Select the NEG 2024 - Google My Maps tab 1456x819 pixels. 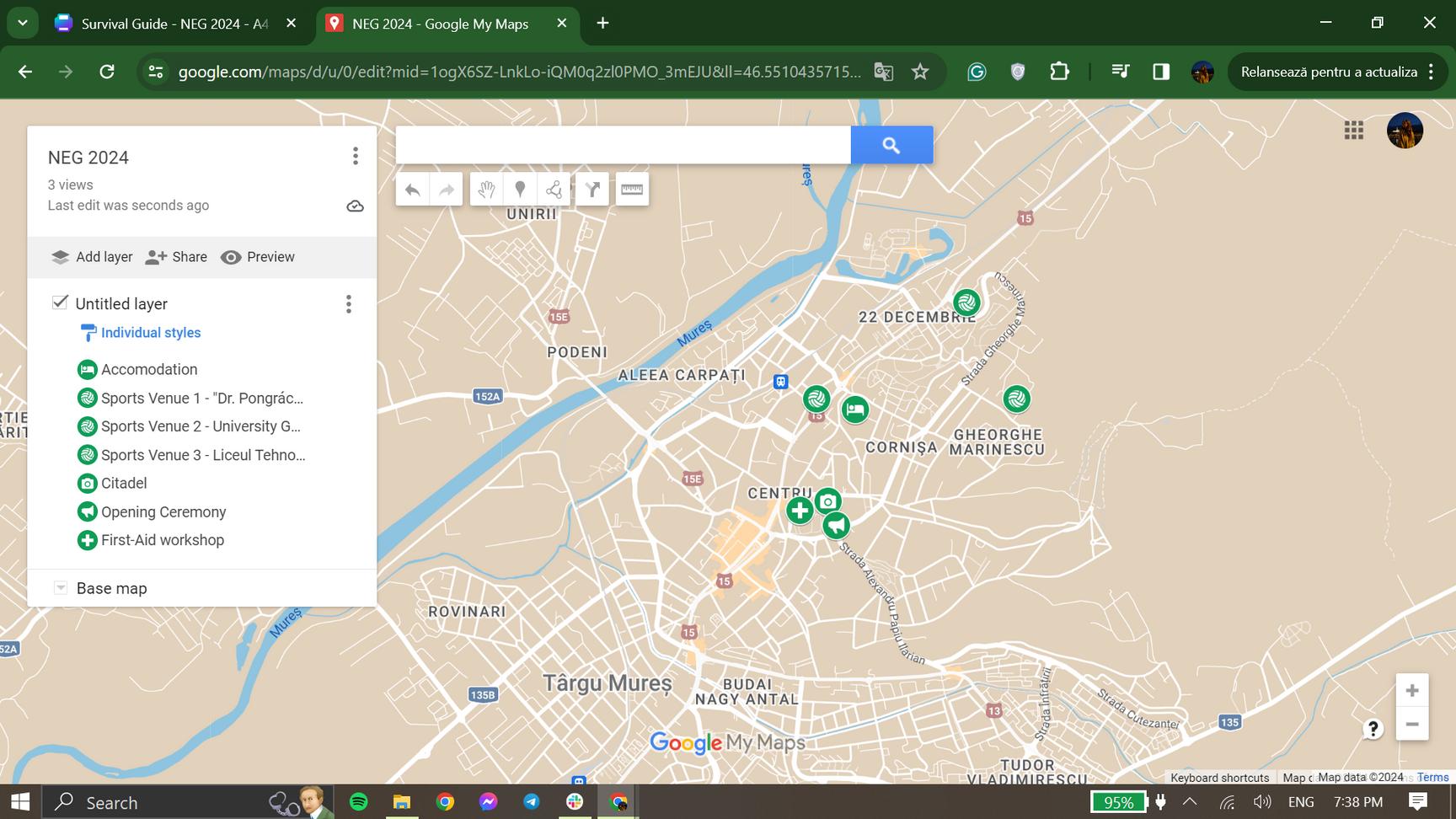pos(447,24)
